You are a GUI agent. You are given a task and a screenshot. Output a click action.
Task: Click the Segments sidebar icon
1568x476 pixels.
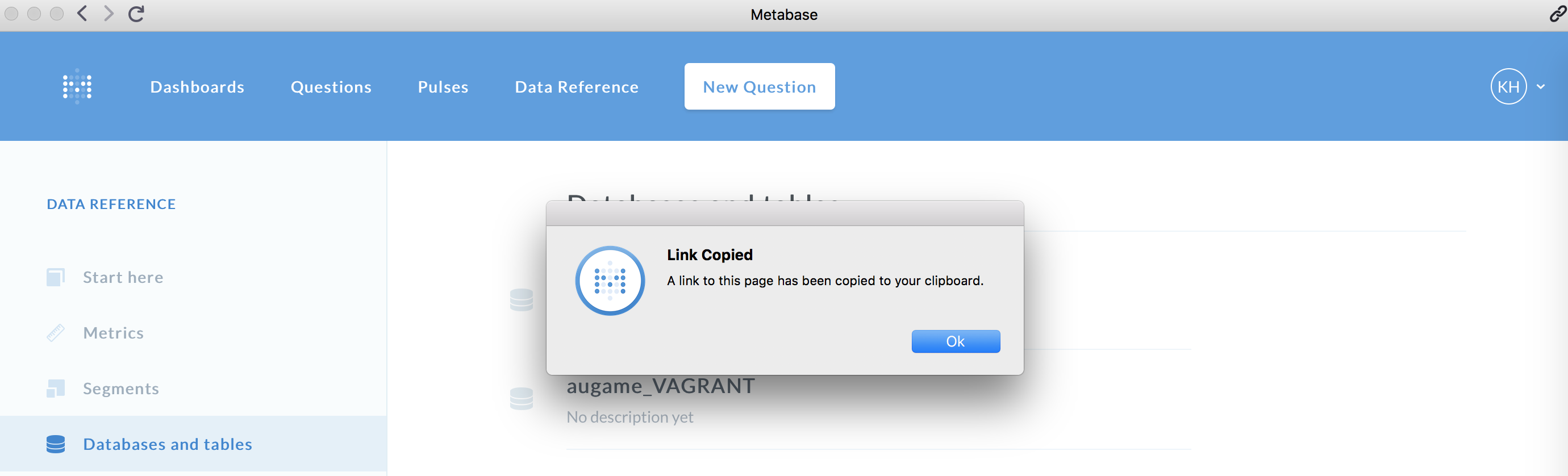point(56,389)
